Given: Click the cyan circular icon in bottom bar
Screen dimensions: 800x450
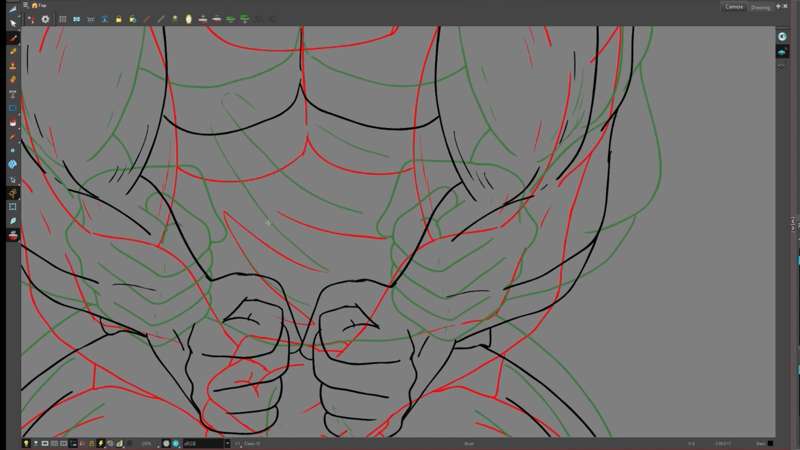Looking at the screenshot, I should click(x=176, y=443).
